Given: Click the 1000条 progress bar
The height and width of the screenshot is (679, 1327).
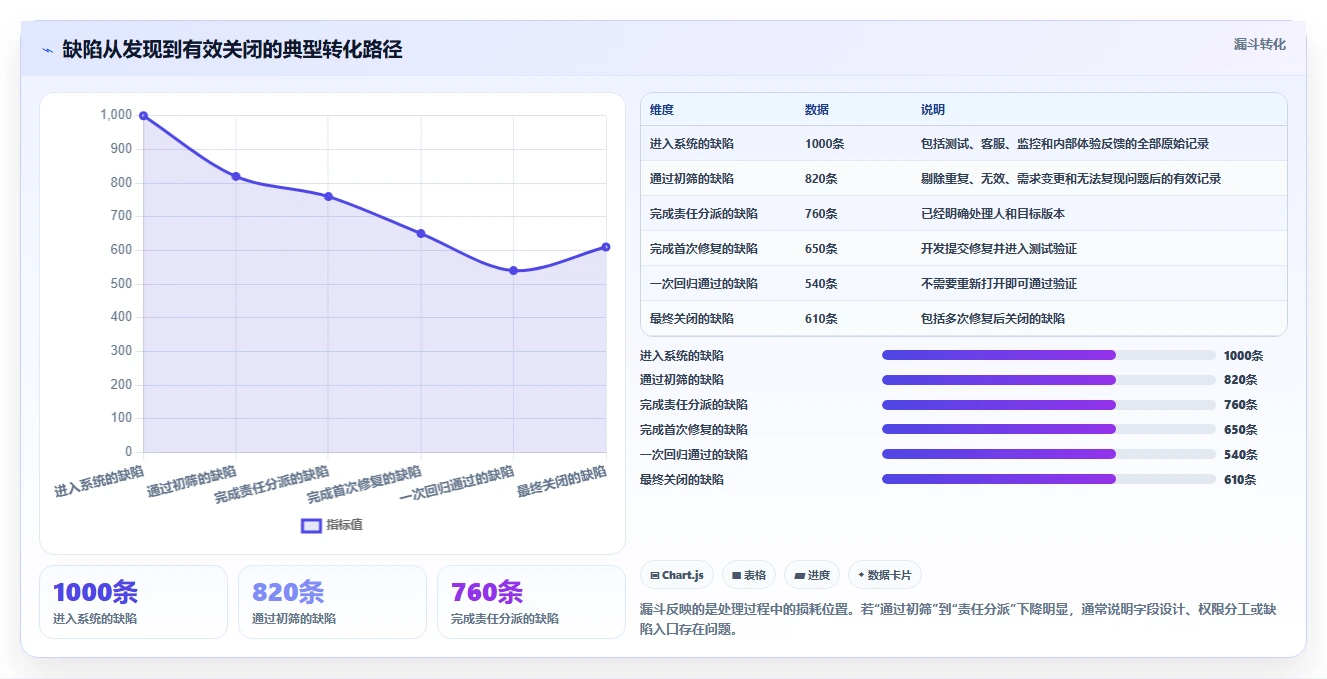Looking at the screenshot, I should pos(1049,355).
